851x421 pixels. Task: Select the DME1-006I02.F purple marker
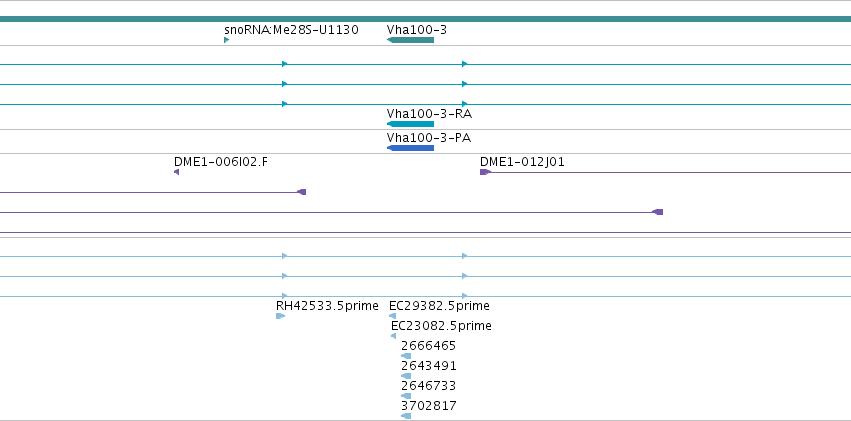point(176,172)
